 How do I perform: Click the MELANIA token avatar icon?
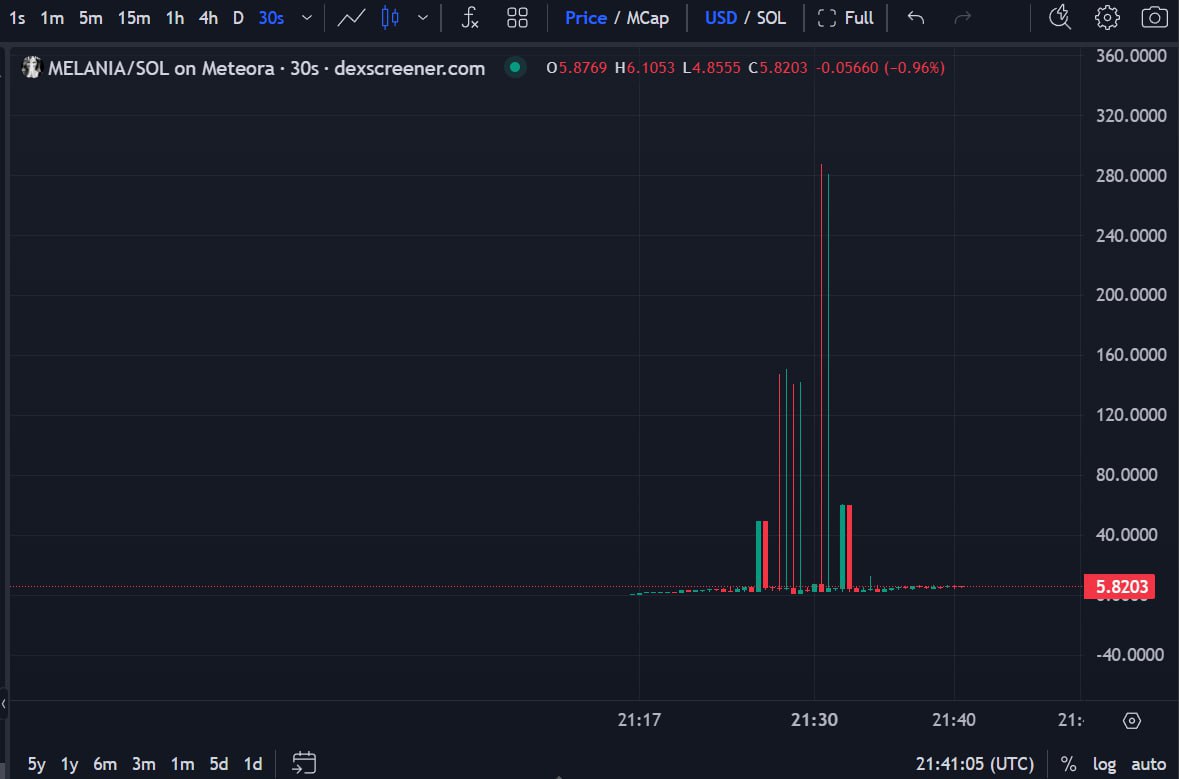[32, 68]
